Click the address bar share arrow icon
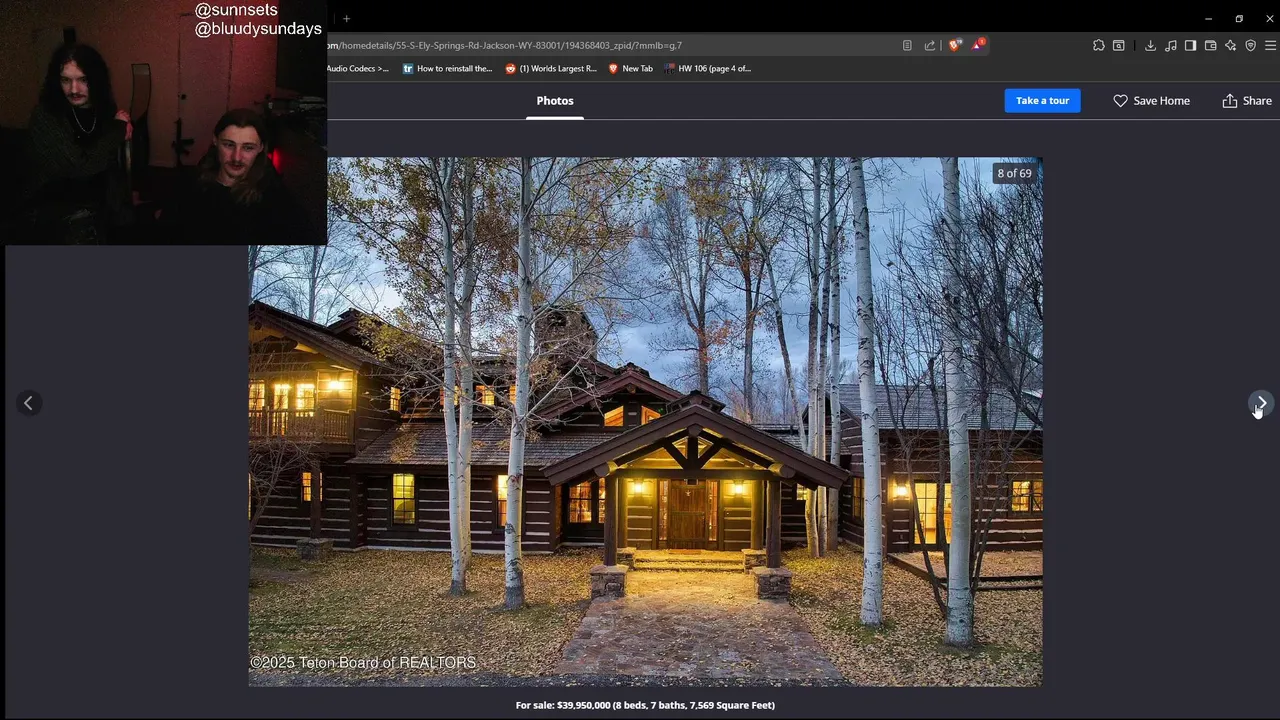 (x=930, y=45)
